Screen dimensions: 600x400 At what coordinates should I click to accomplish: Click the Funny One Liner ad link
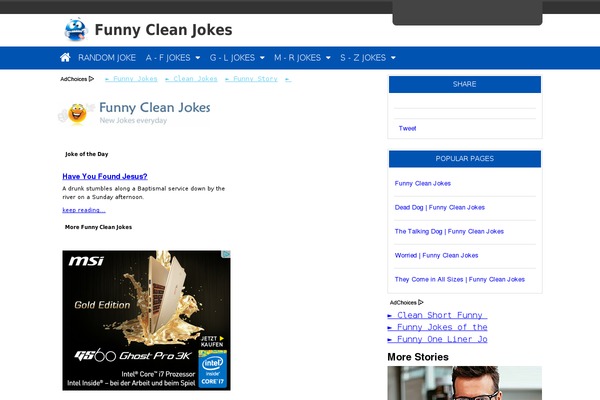point(437,339)
